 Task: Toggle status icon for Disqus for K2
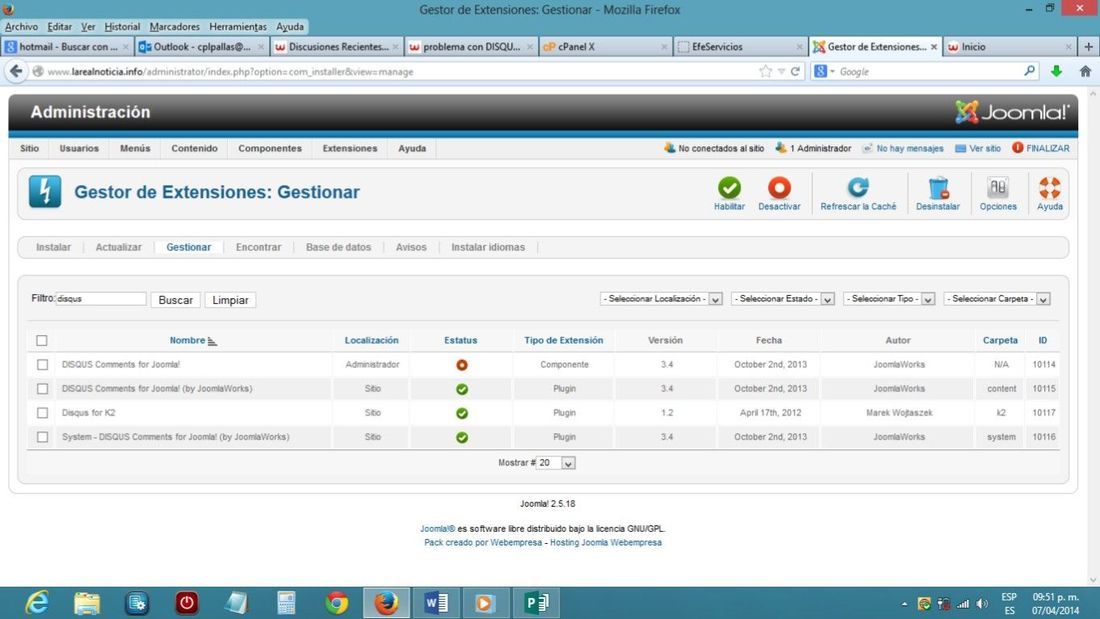(462, 413)
